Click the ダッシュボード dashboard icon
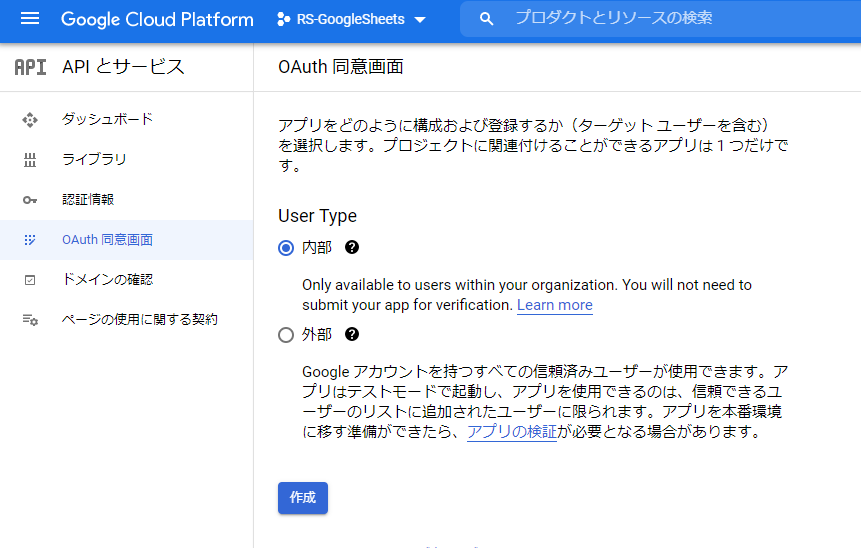Image resolution: width=861 pixels, height=548 pixels. pos(30,119)
